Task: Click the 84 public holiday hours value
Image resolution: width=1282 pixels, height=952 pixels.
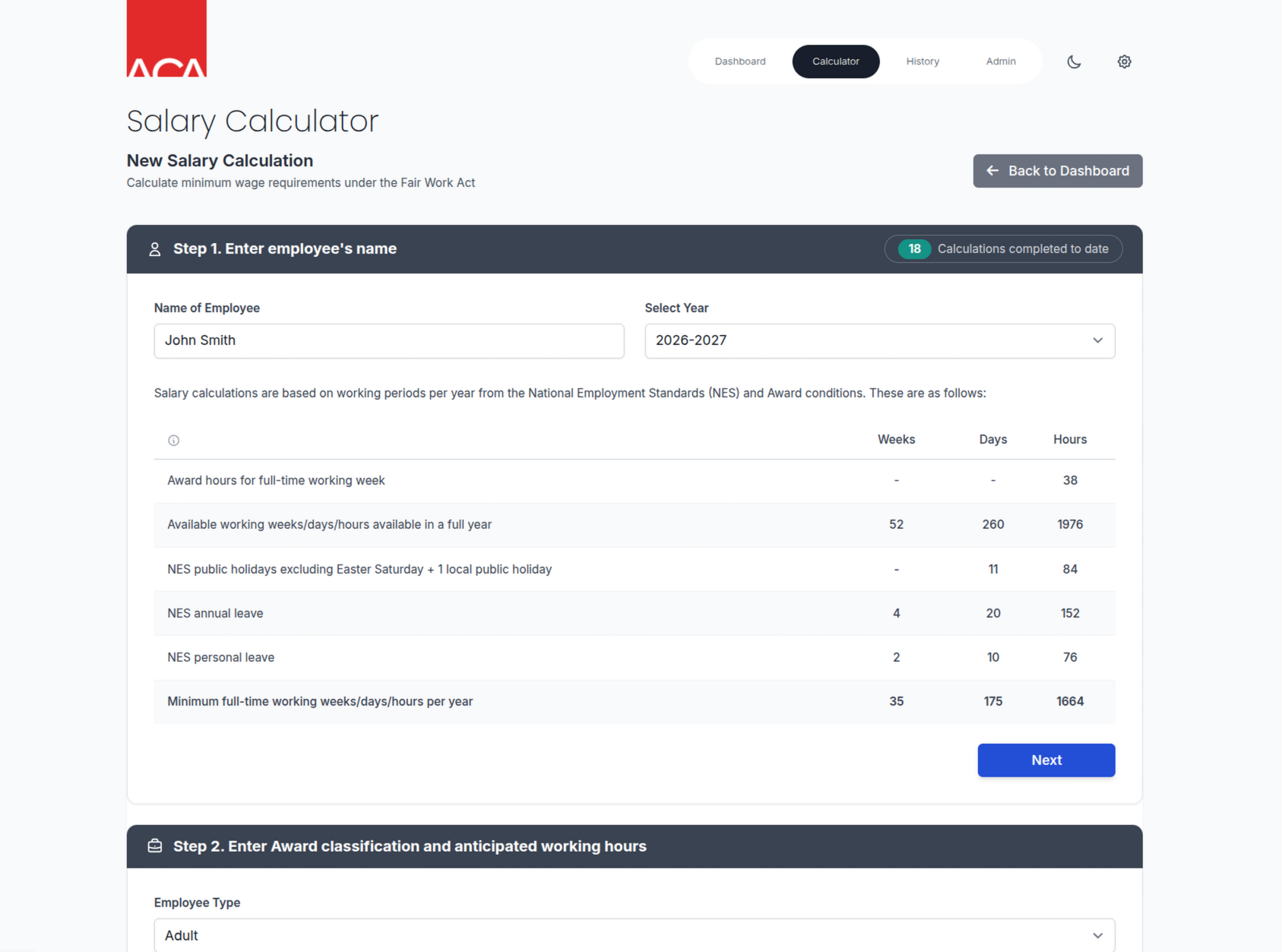Action: [x=1070, y=570]
